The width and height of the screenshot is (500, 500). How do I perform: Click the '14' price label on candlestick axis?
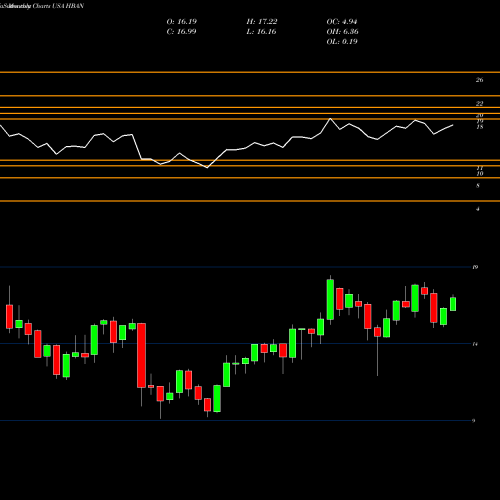coord(475,344)
